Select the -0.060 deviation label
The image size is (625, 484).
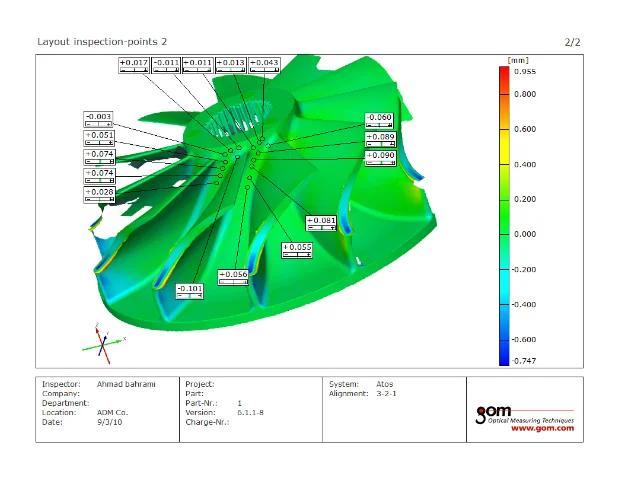tap(379, 117)
